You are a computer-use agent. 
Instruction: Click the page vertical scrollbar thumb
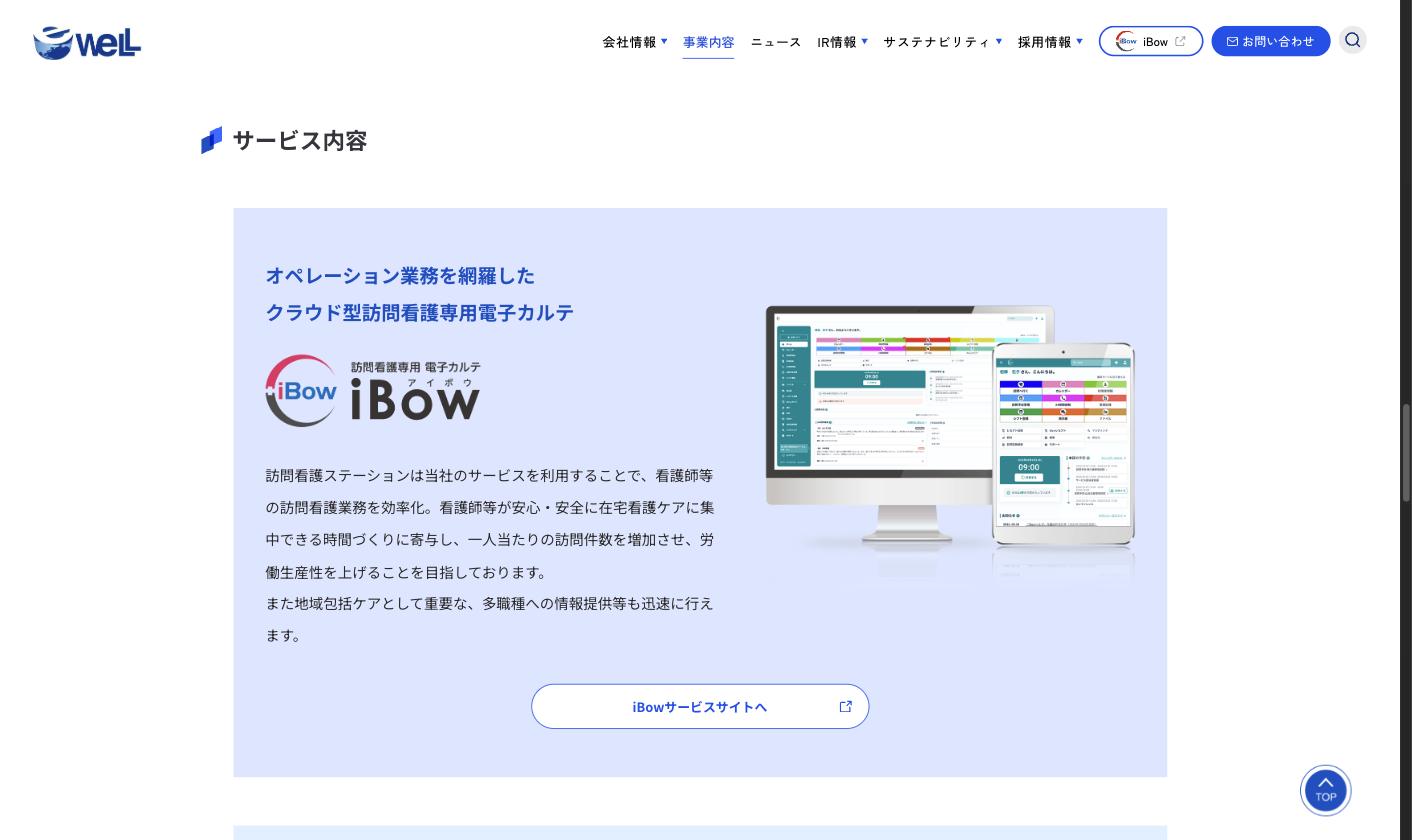click(1405, 452)
